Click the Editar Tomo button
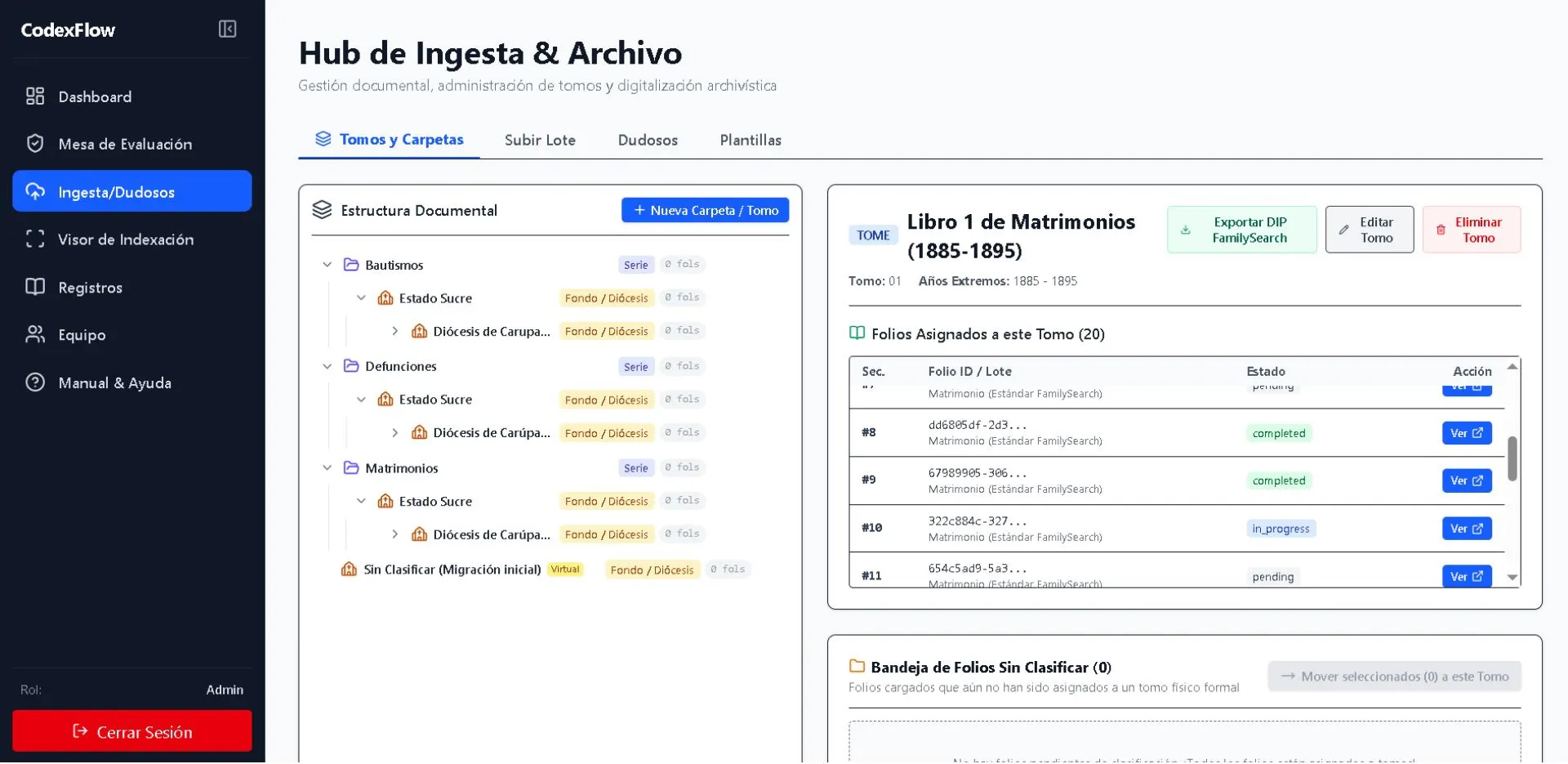Screen dimensions: 1568x764 [1369, 230]
